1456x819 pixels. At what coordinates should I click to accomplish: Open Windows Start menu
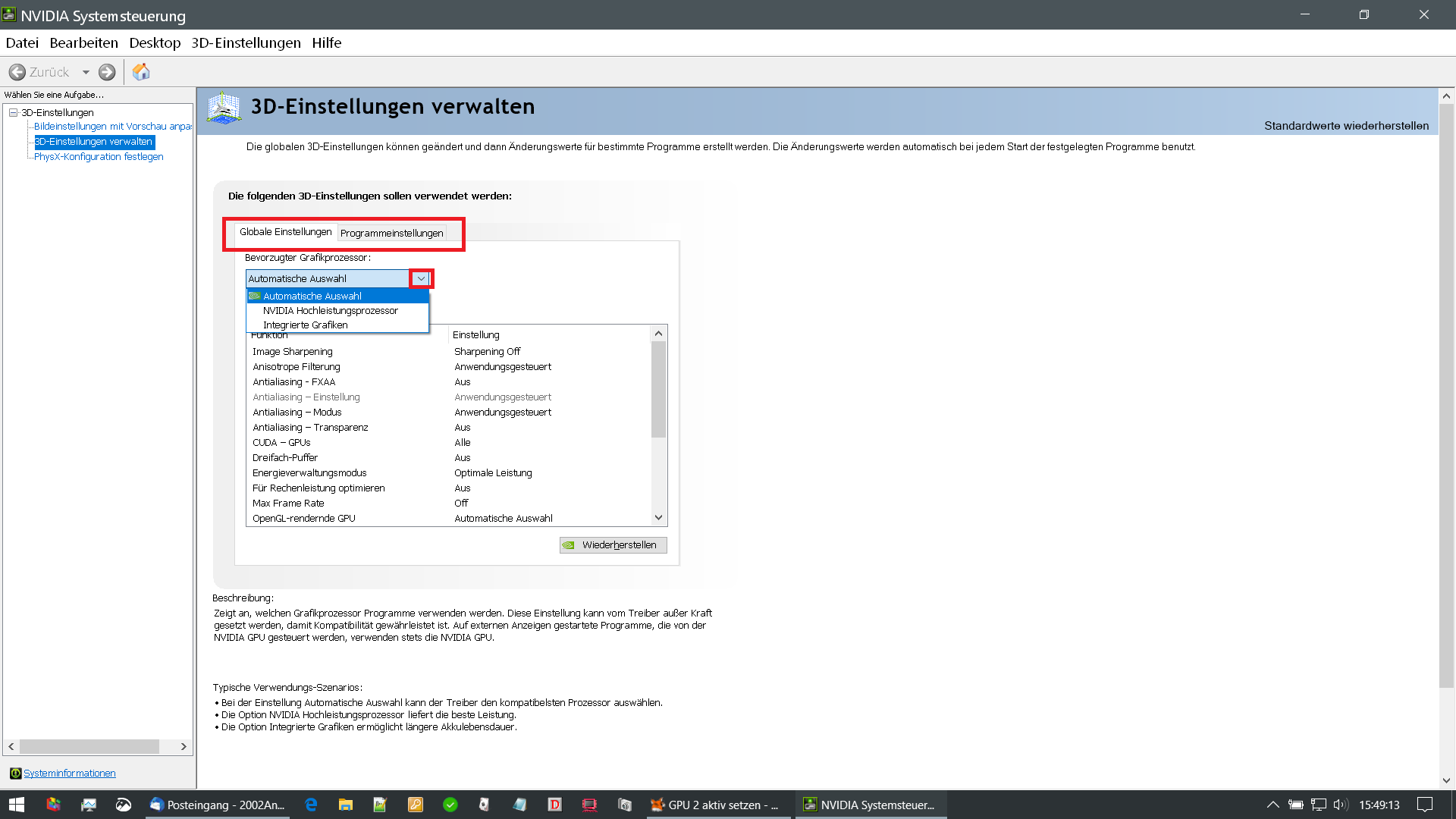click(17, 805)
